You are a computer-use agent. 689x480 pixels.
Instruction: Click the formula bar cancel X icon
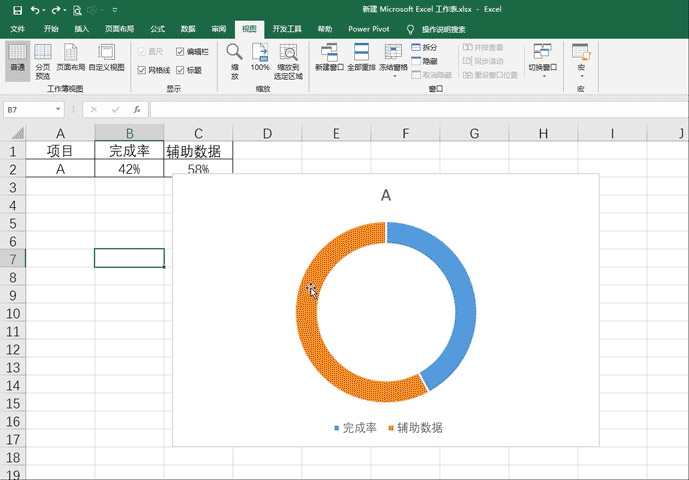[x=94, y=109]
